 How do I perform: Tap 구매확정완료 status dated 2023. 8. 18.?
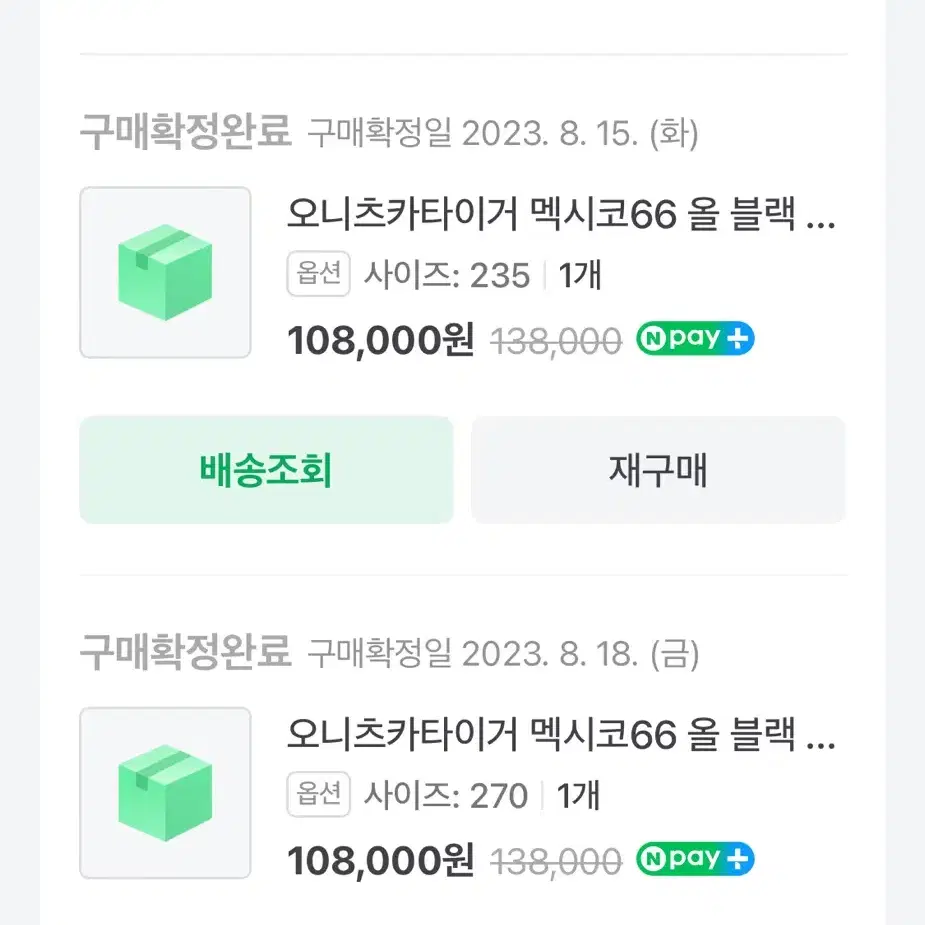[185, 652]
